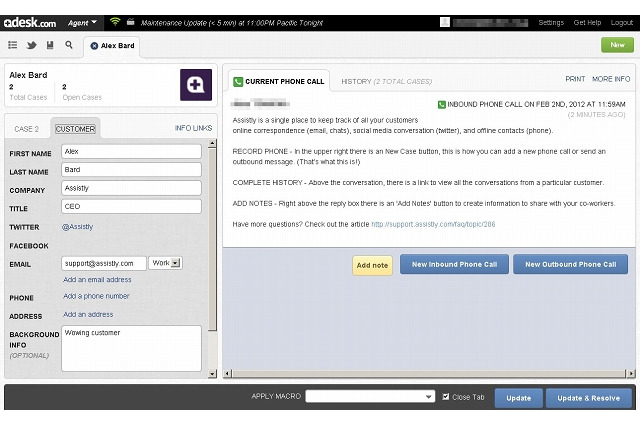Open the case list view icon
The width and height of the screenshot is (640, 426).
point(13,45)
